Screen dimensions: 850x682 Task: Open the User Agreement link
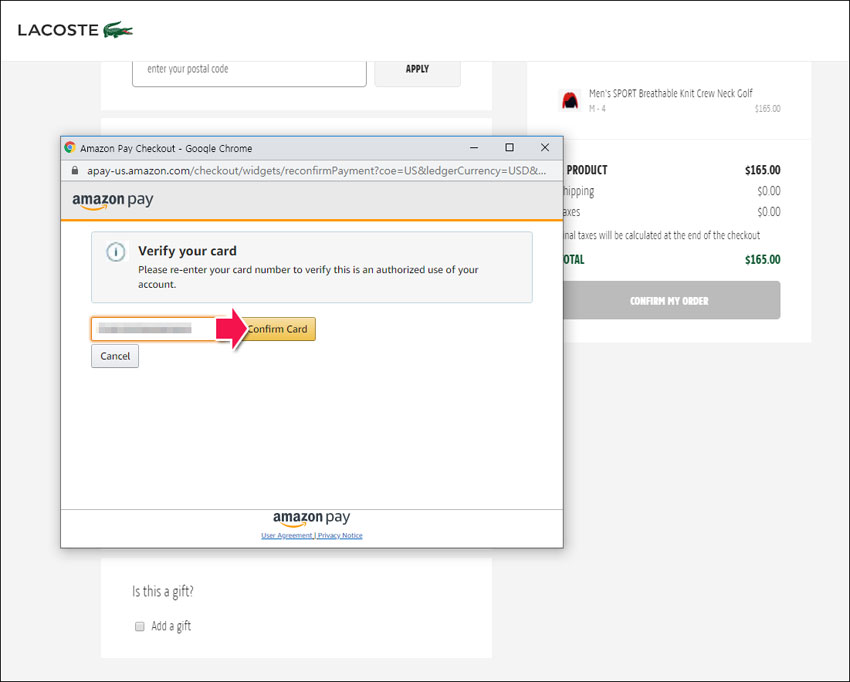[x=287, y=536]
